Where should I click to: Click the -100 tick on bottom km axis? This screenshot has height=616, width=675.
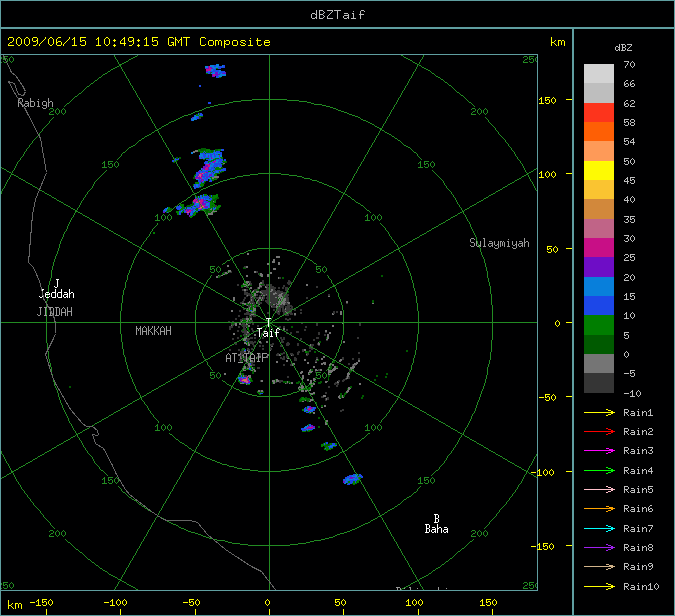tap(115, 603)
